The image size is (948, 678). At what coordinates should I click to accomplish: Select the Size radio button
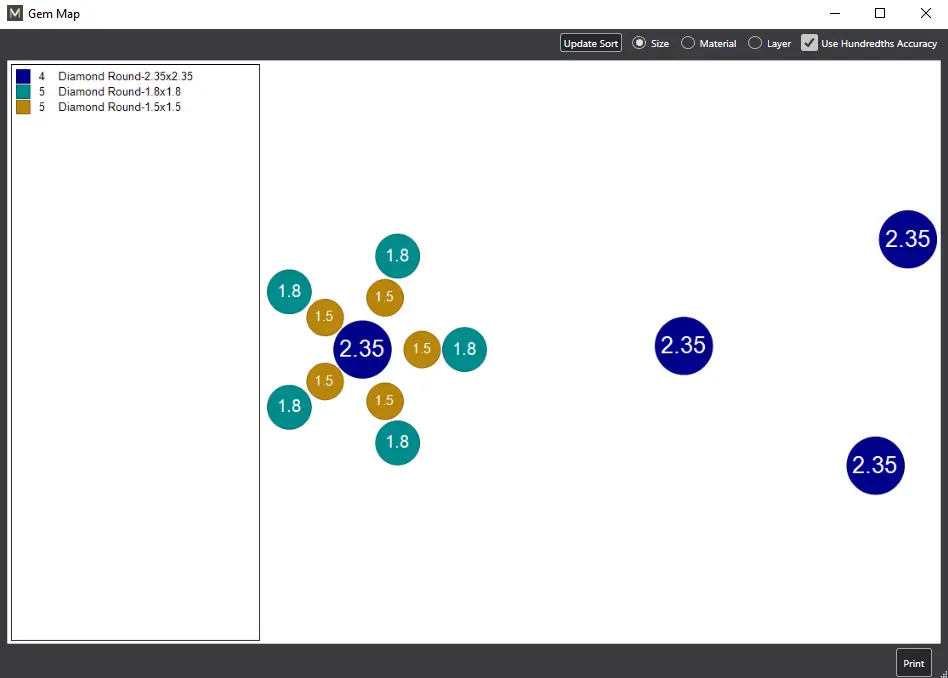tap(640, 43)
